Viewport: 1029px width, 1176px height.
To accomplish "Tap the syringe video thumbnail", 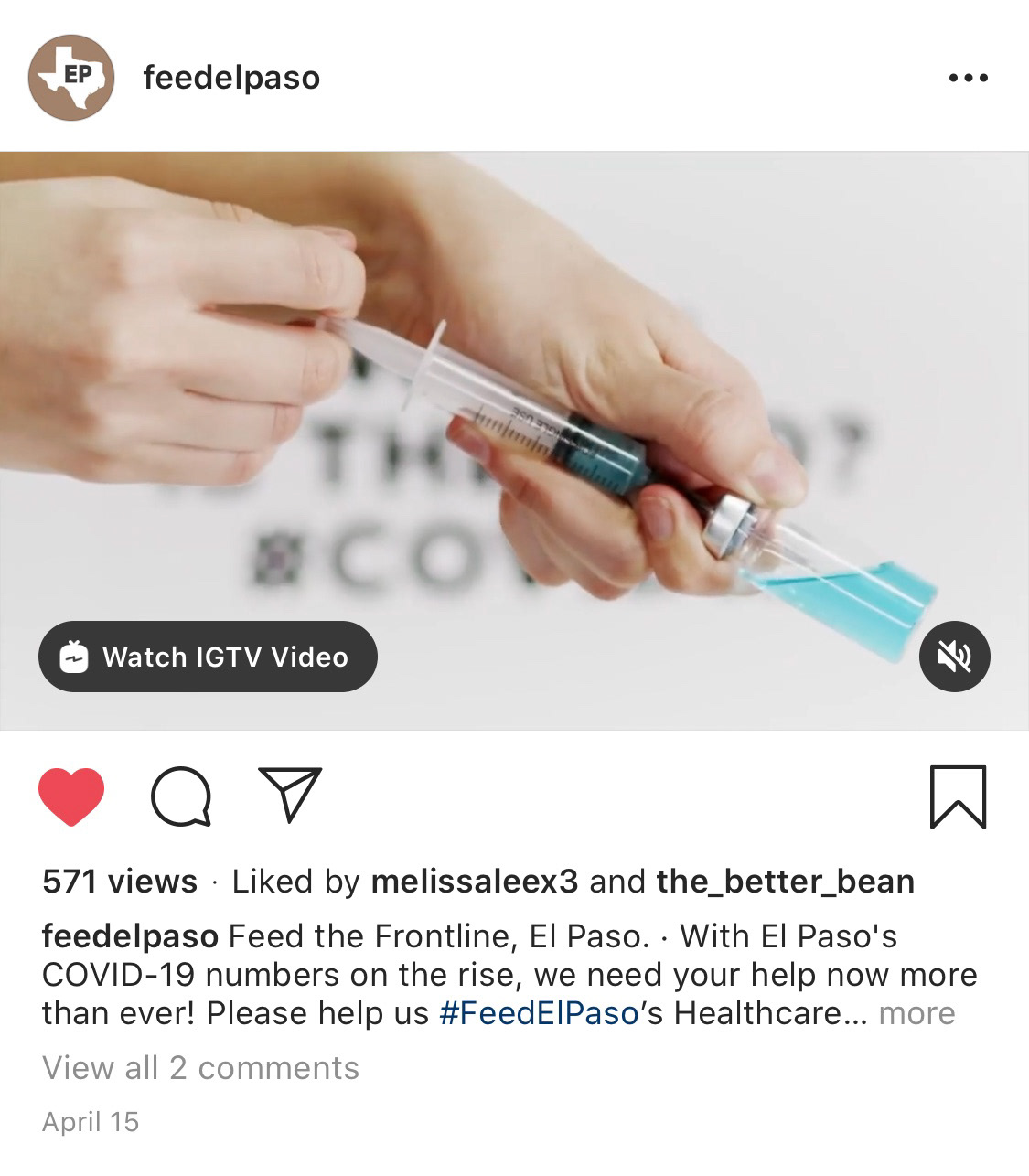I will click(514, 441).
